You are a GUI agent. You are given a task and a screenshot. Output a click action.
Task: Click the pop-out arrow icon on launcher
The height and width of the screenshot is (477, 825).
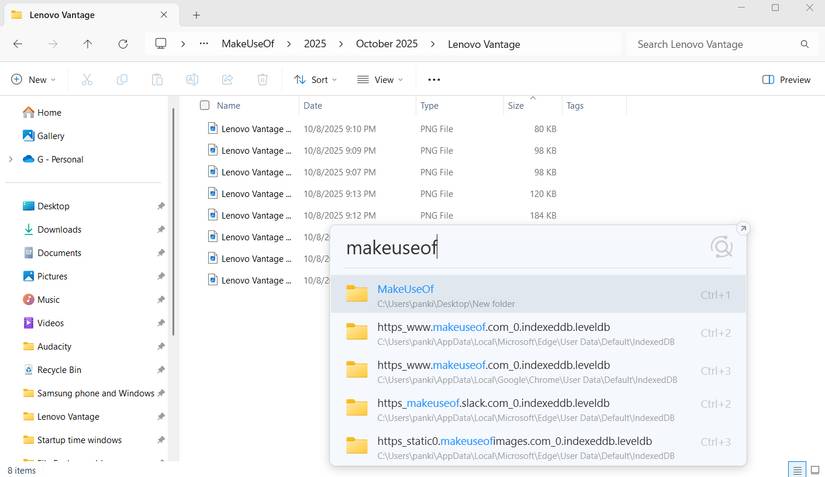(743, 228)
